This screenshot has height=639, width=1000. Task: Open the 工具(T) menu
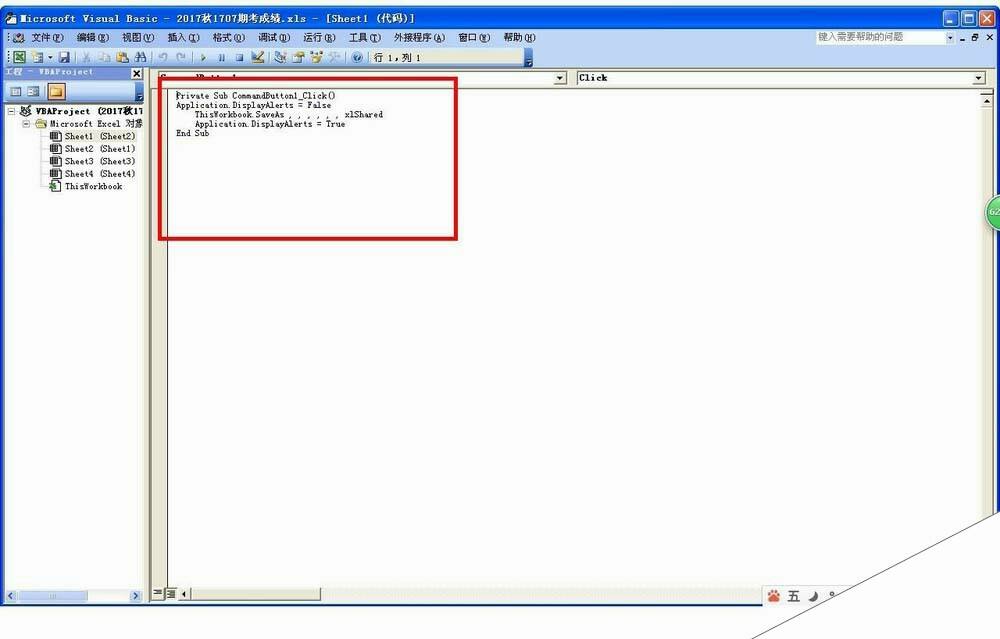coord(364,38)
